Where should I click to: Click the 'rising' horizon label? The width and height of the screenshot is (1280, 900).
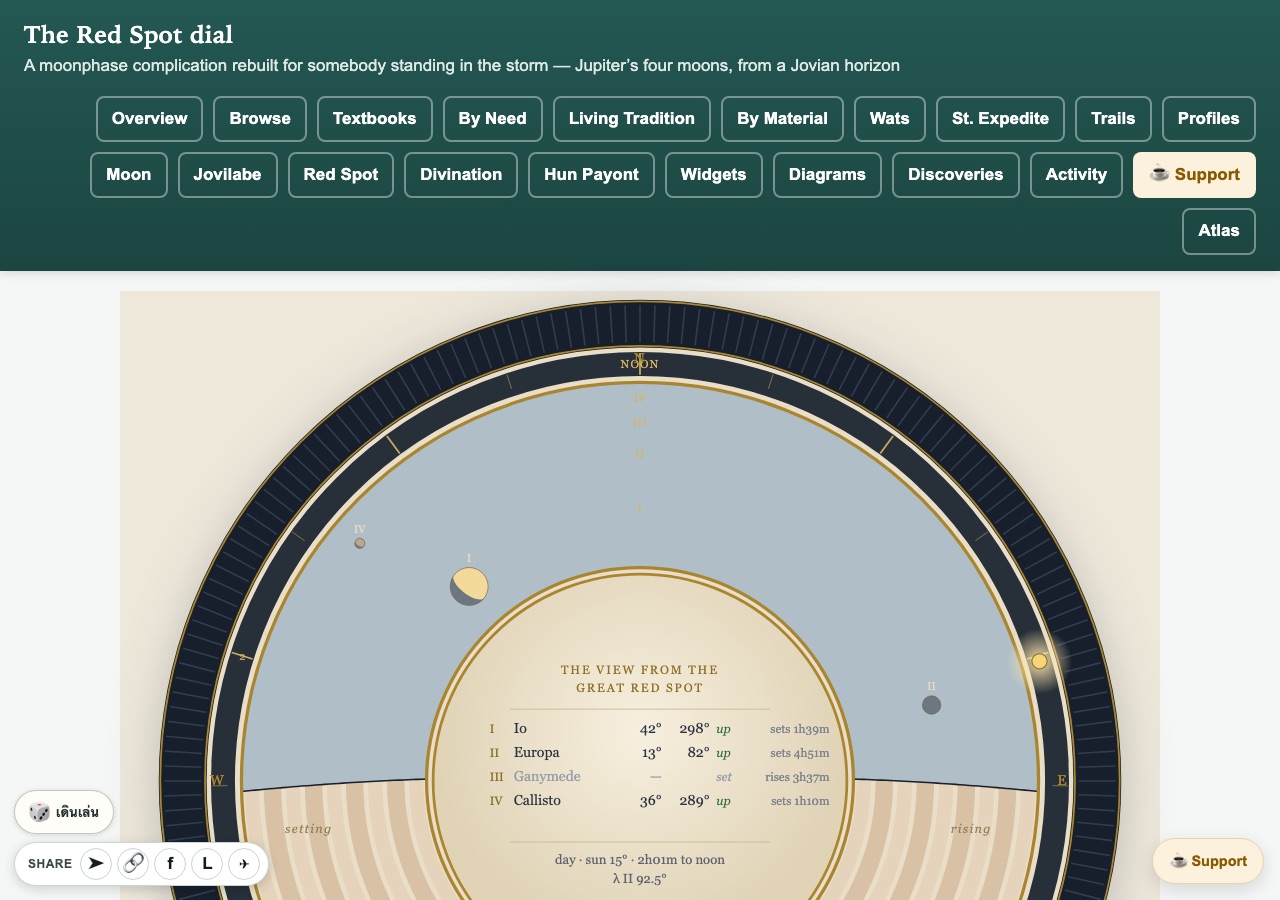point(971,829)
